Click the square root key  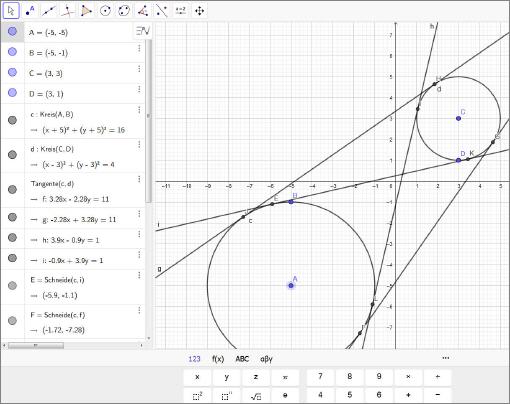click(x=256, y=396)
